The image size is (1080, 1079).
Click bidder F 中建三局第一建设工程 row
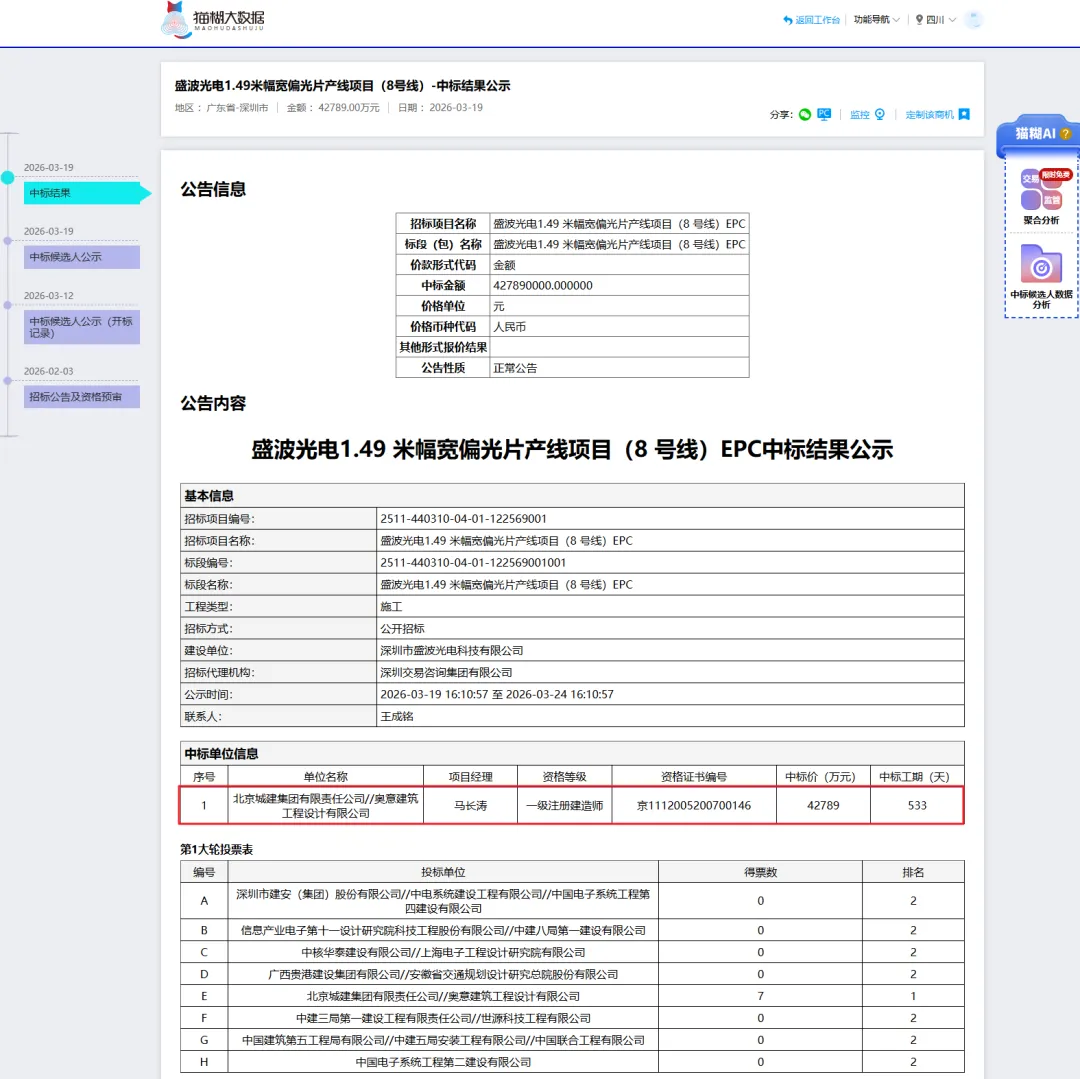click(x=572, y=1018)
